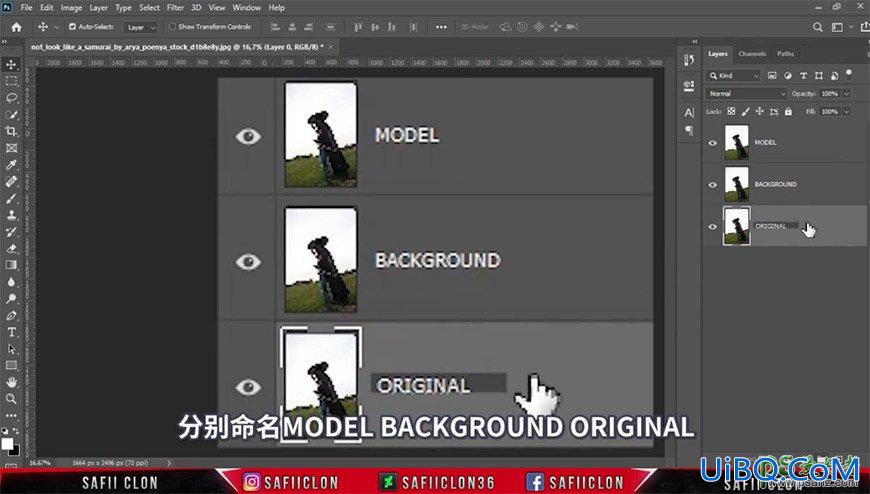
Task: Select the Eraser tool
Action: pos(11,248)
